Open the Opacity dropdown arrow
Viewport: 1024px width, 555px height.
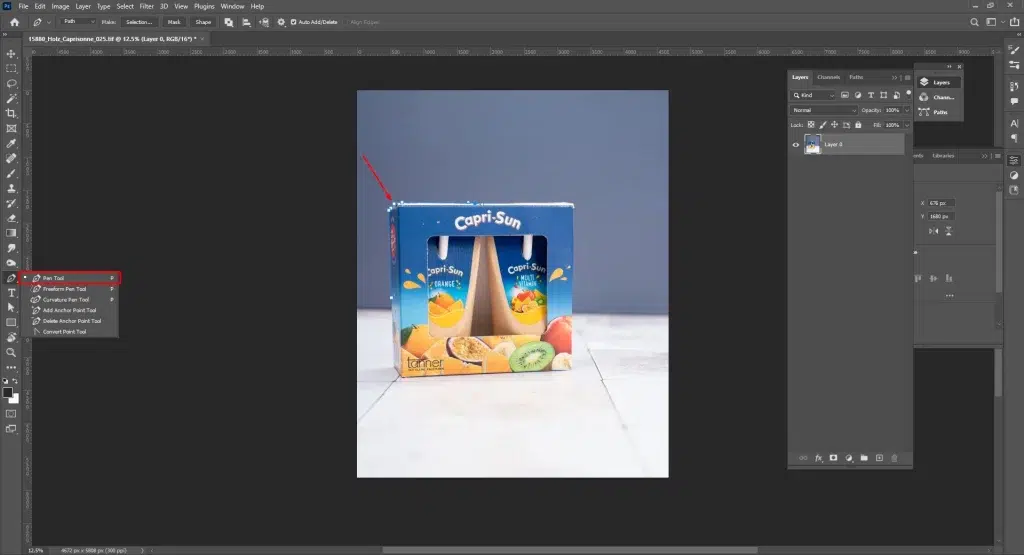[906, 110]
